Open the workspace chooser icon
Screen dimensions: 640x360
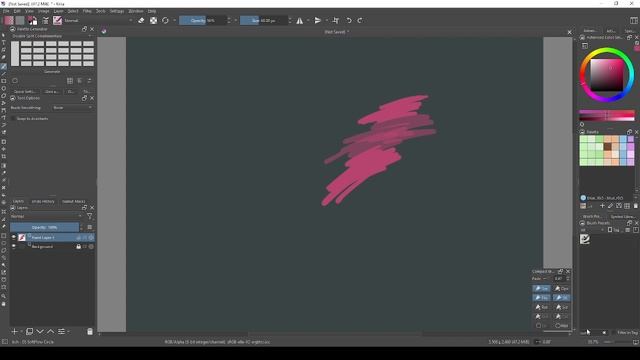[633, 20]
